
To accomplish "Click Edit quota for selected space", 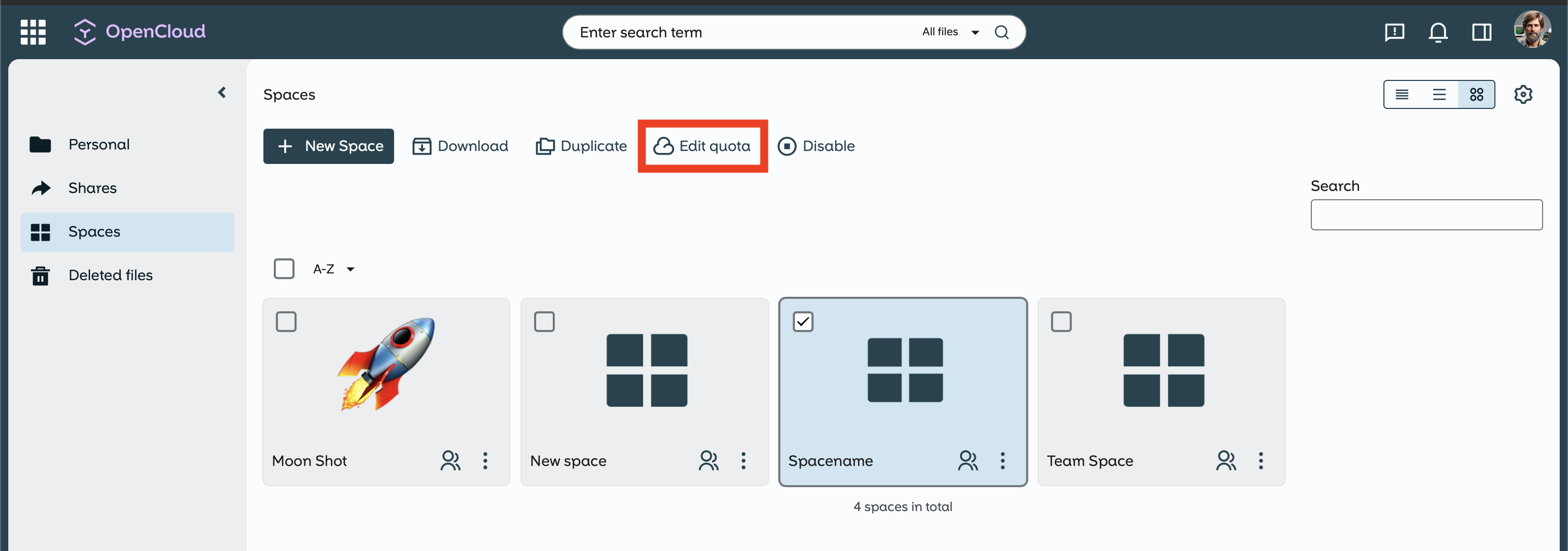I will coord(703,146).
